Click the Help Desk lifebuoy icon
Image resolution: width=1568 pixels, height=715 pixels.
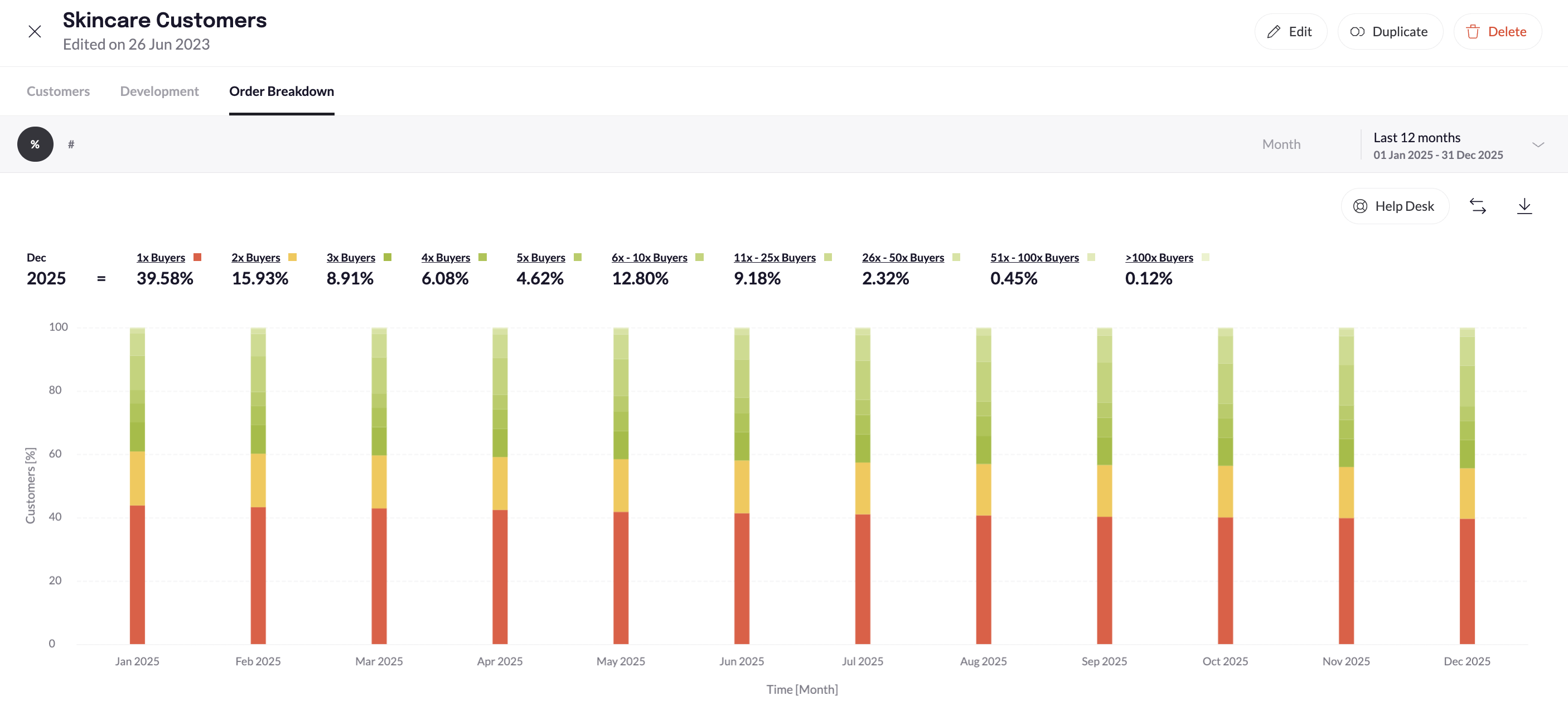[1360, 206]
